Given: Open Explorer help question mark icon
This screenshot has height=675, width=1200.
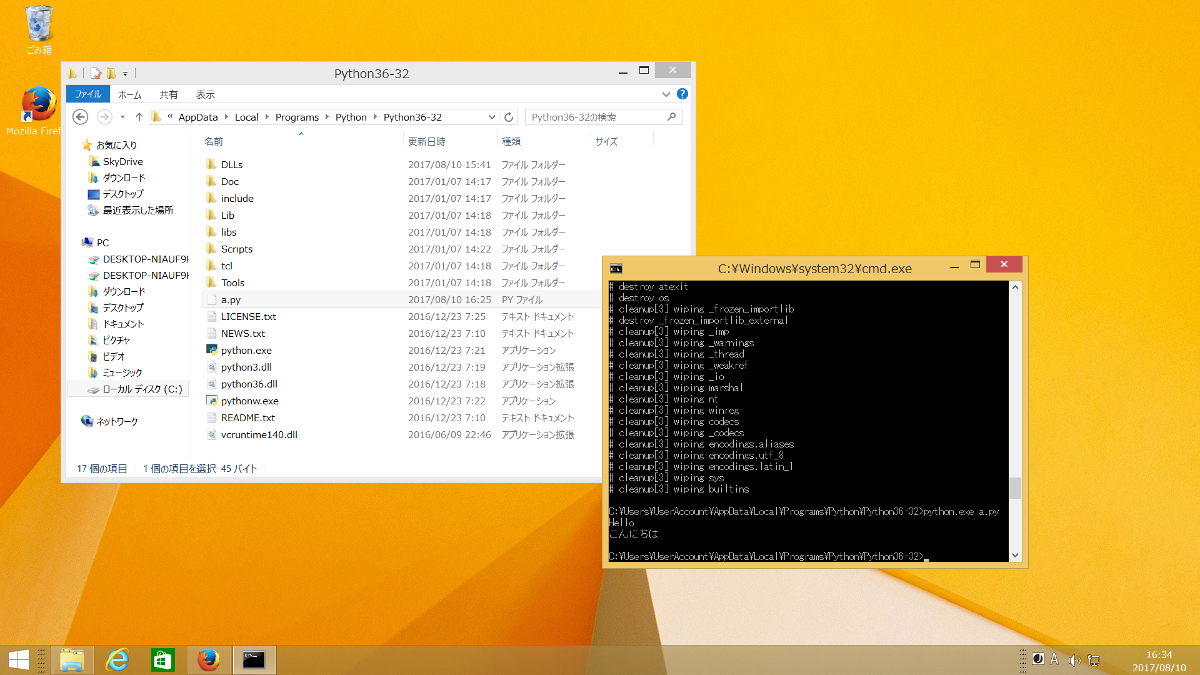Looking at the screenshot, I should coord(682,94).
